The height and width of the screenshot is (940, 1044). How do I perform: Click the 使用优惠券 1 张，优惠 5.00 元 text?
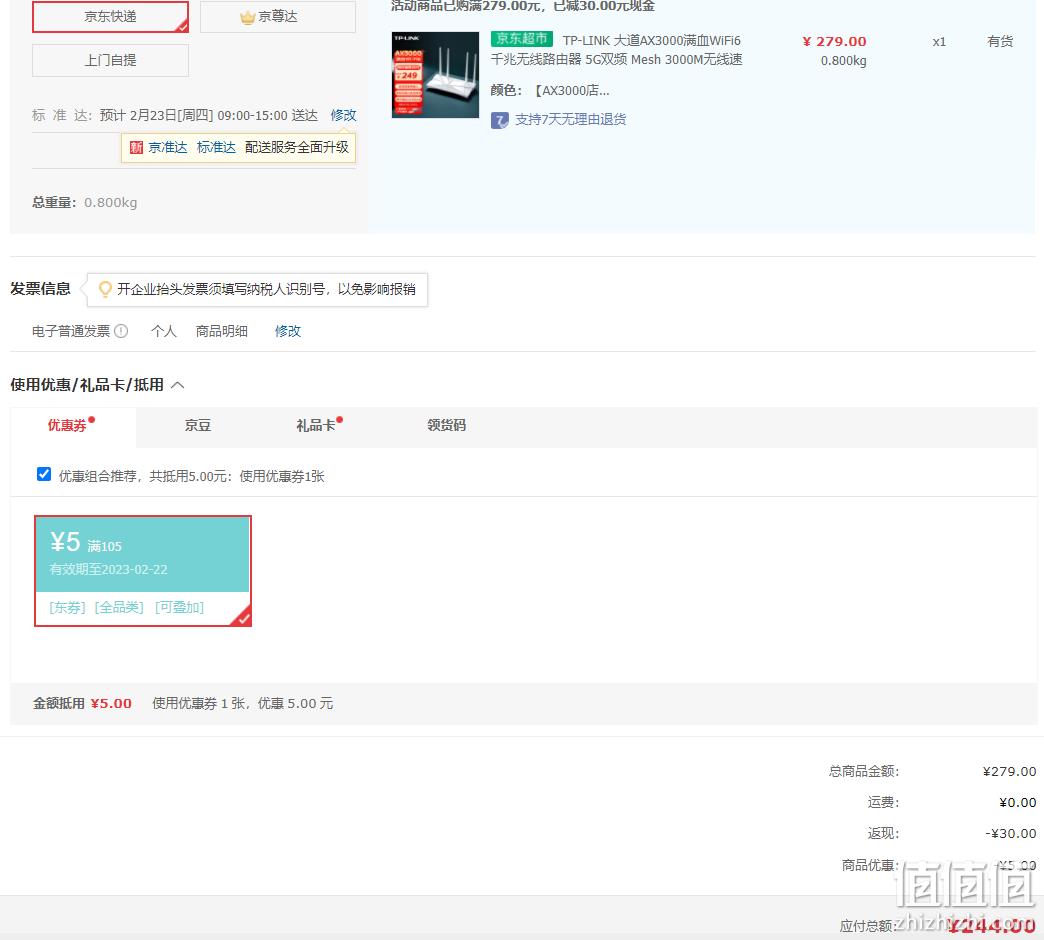tap(243, 704)
